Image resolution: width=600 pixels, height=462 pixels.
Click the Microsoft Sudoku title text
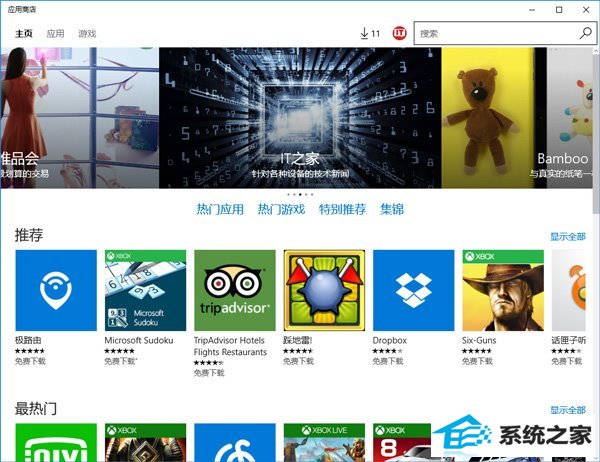pyautogui.click(x=139, y=340)
